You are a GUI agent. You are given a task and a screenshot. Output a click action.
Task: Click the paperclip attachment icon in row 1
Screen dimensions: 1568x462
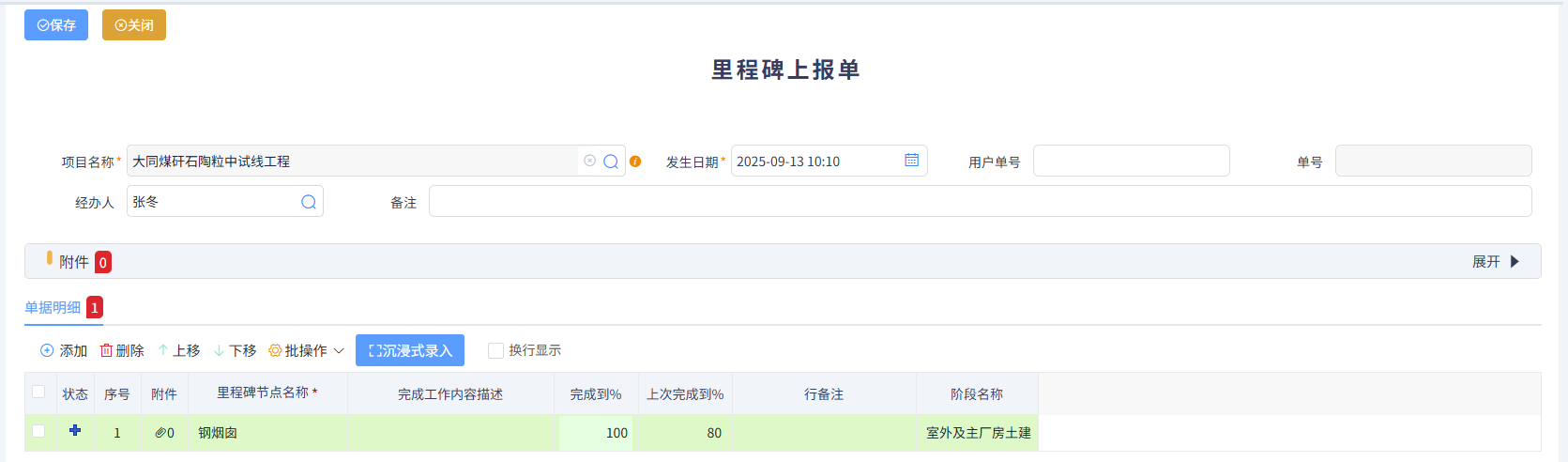point(160,433)
